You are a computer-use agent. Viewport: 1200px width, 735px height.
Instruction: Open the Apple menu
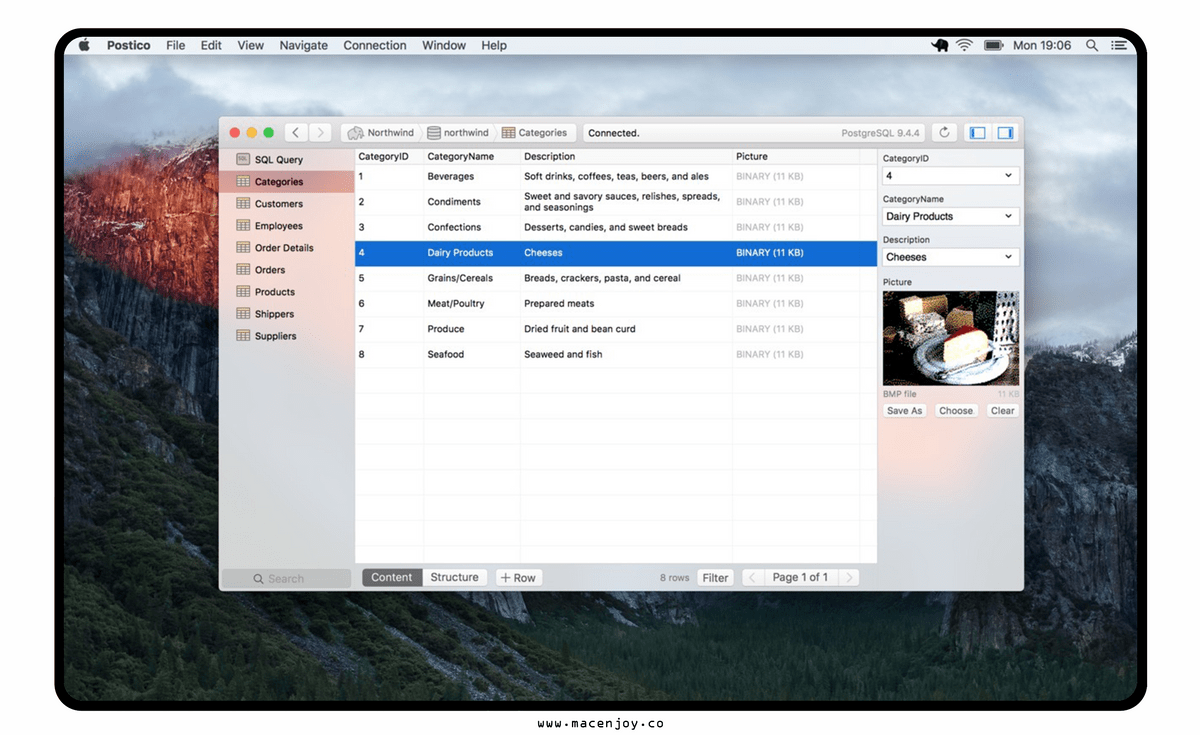coord(84,45)
